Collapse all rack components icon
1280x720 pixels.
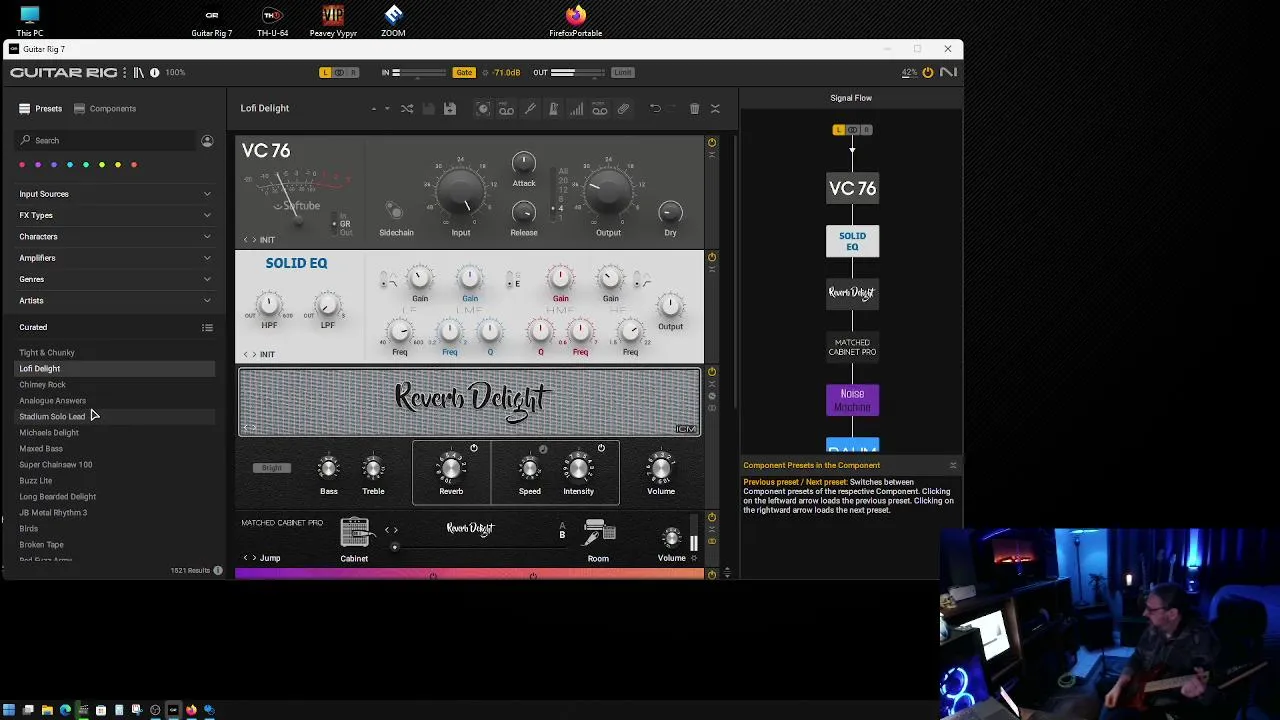tap(715, 109)
